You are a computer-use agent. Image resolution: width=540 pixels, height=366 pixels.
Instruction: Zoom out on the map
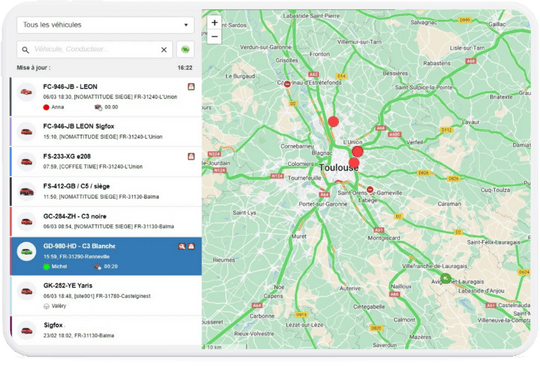(x=214, y=36)
